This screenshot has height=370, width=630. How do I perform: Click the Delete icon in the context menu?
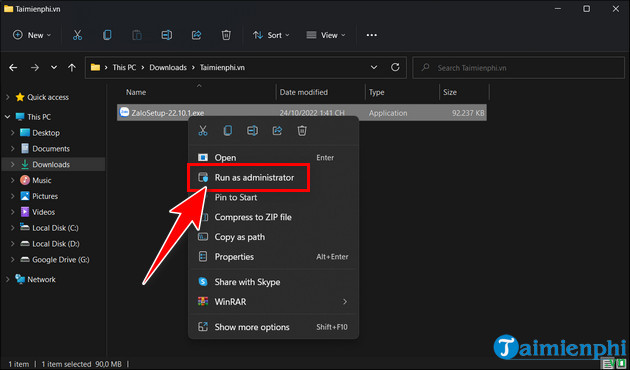[302, 131]
